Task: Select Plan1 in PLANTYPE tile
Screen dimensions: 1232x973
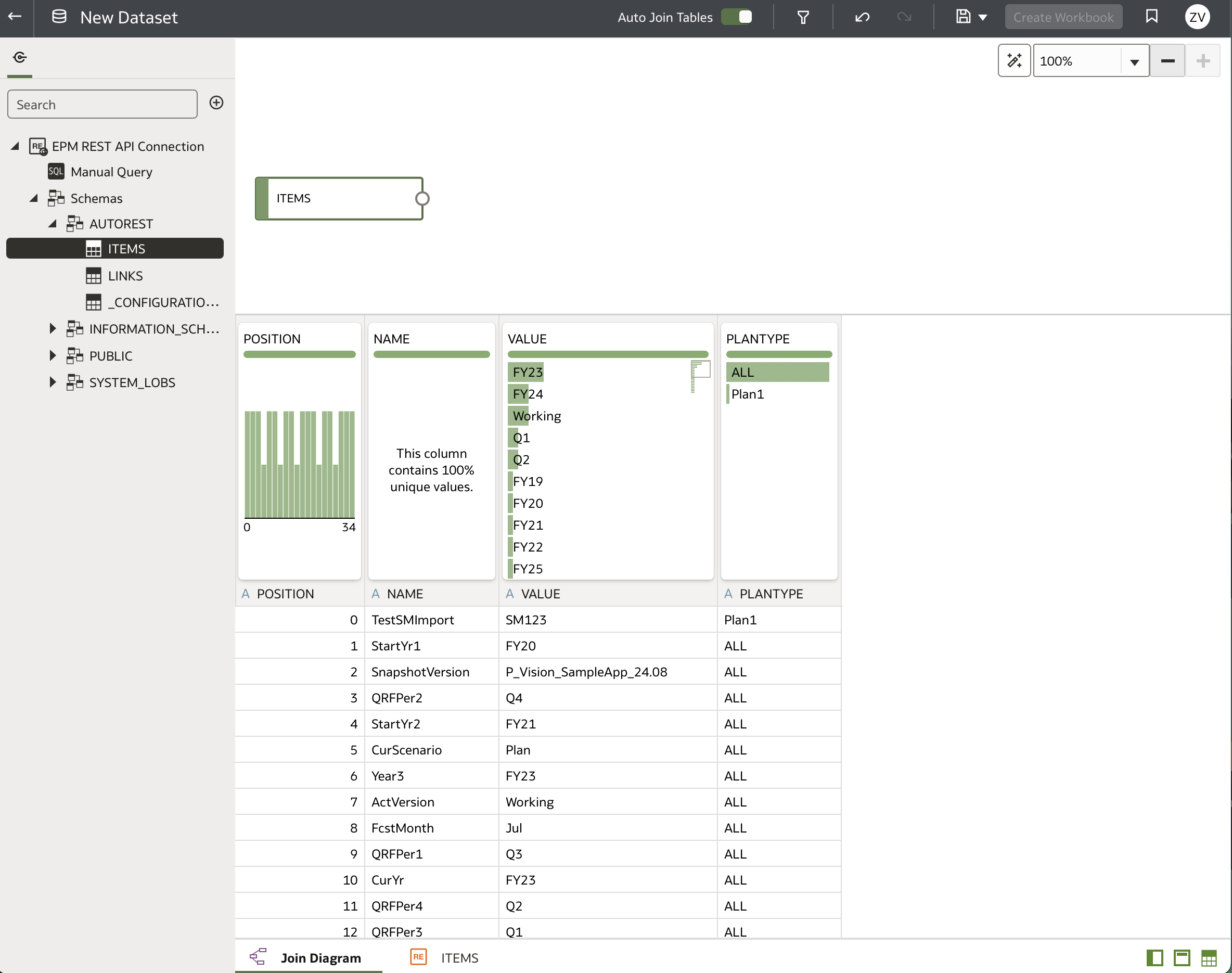Action: click(x=747, y=394)
